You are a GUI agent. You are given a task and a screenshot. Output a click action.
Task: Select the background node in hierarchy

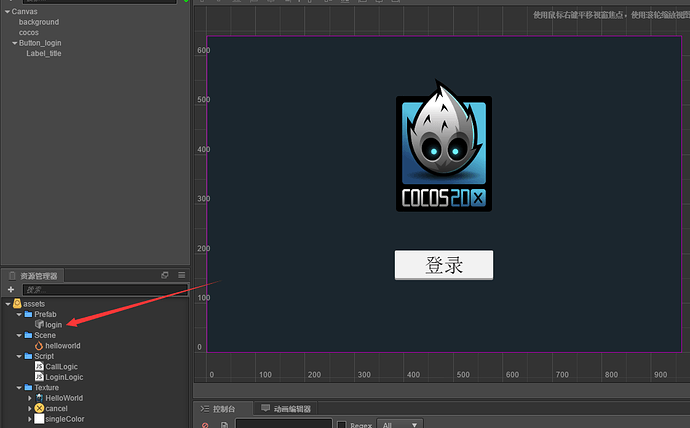(x=39, y=22)
